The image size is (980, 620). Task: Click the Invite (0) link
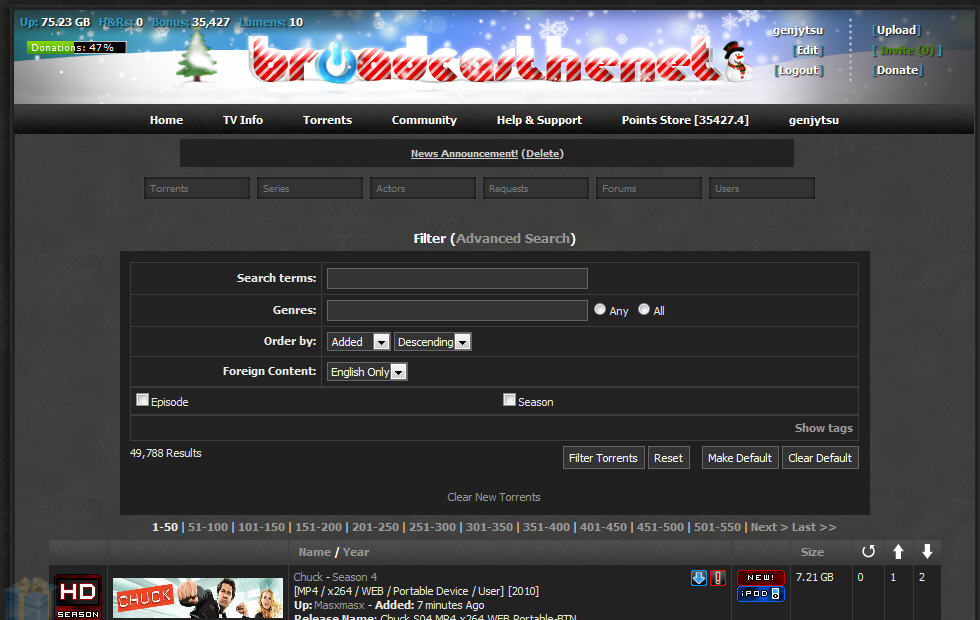[907, 50]
